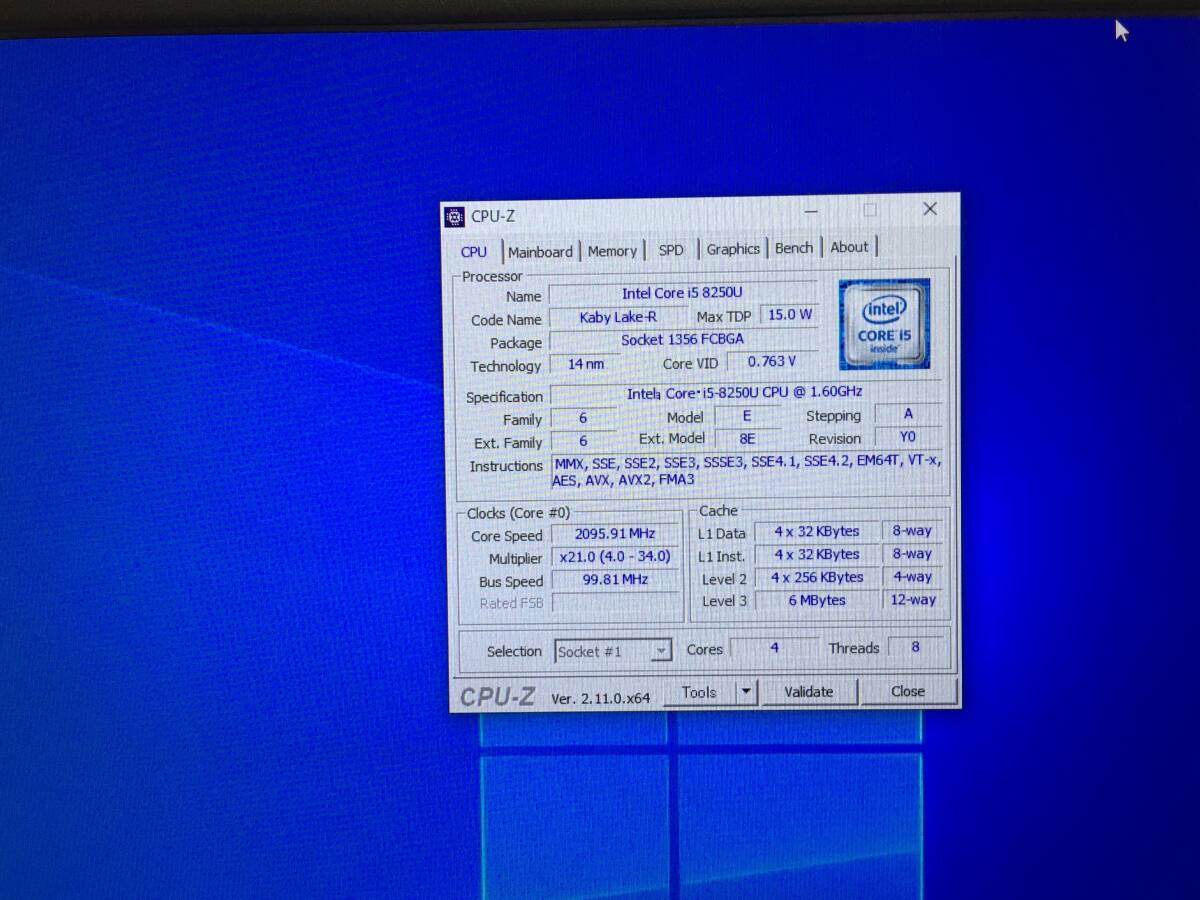The image size is (1200, 900).
Task: Go to the Bench tab
Action: pyautogui.click(x=794, y=248)
